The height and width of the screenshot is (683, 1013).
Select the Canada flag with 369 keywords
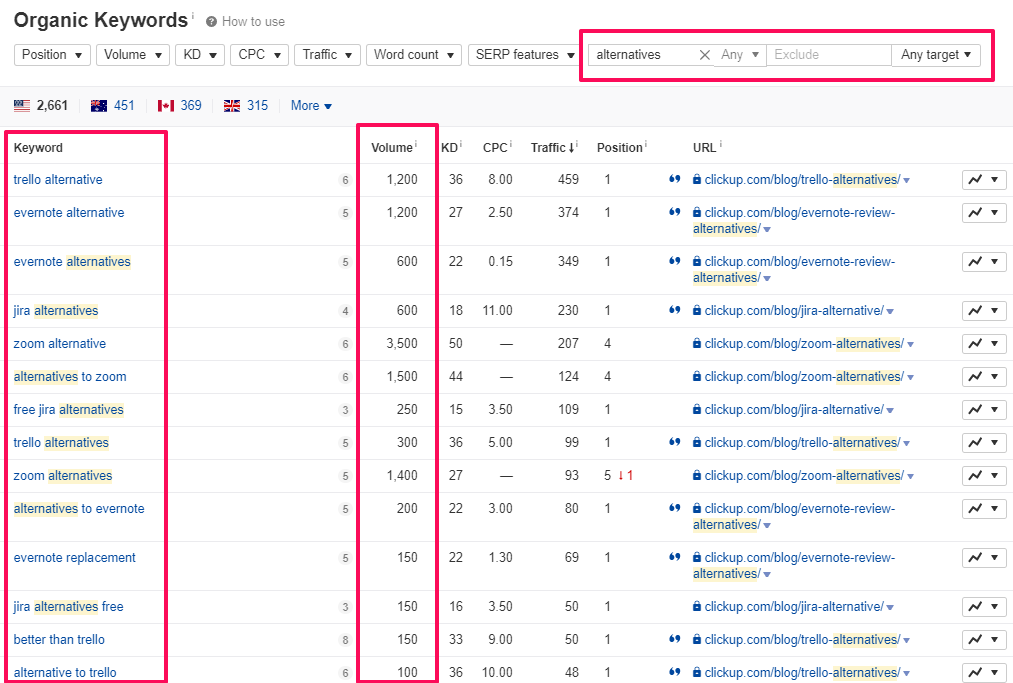166,106
